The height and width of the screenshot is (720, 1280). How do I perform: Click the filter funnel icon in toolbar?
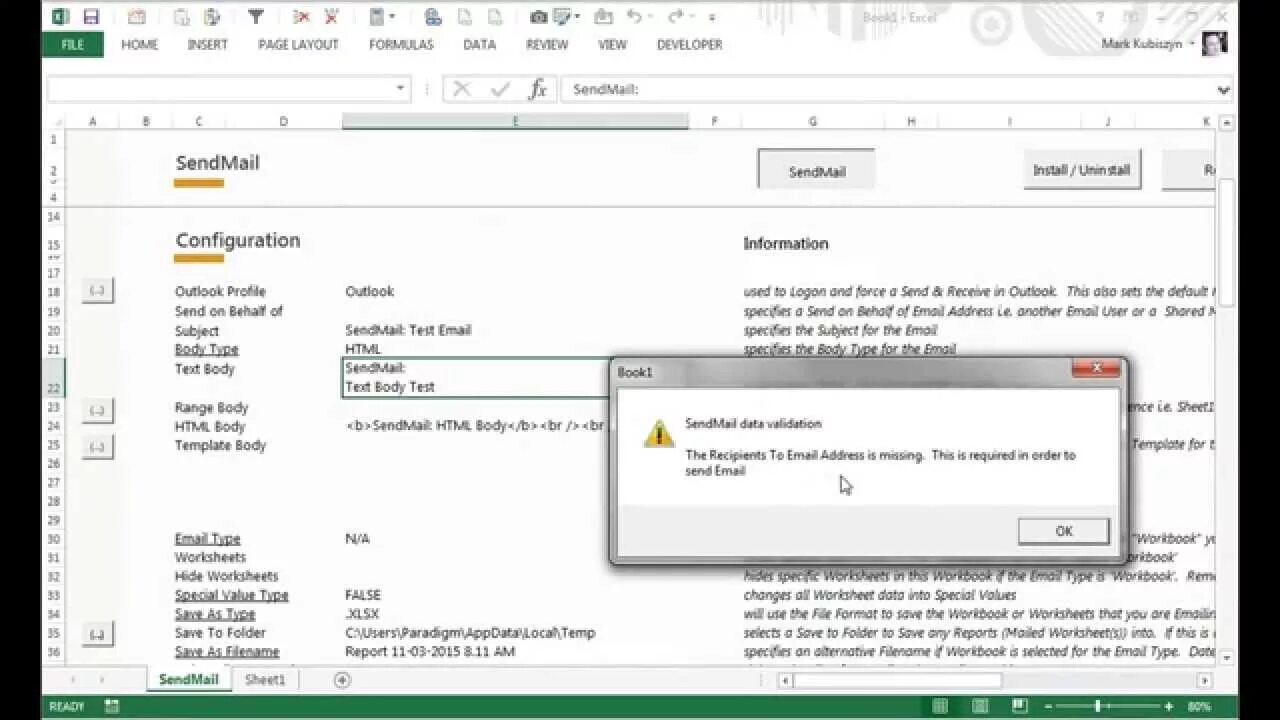point(256,17)
